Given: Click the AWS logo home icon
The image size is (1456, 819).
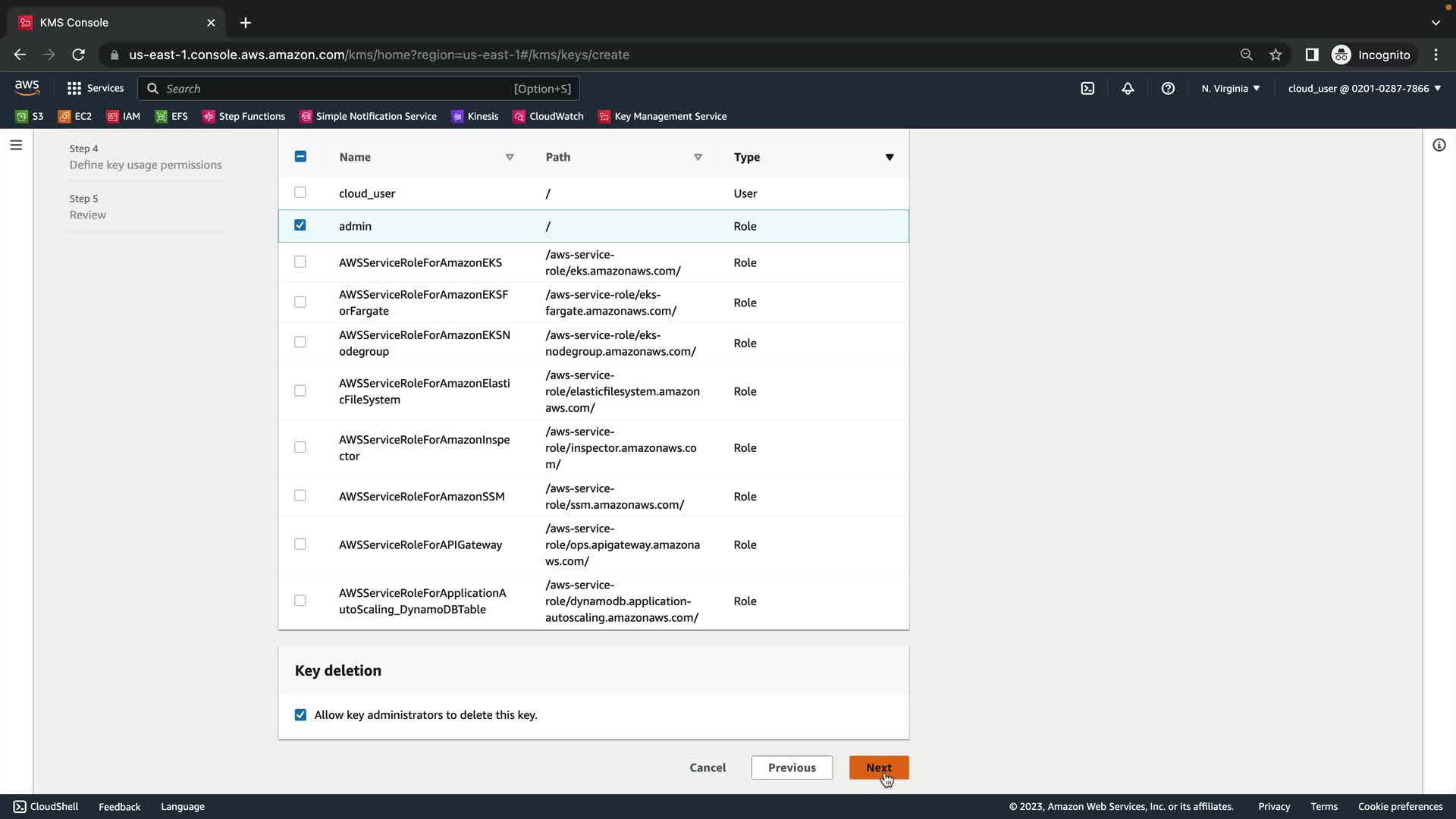Looking at the screenshot, I should tap(27, 88).
